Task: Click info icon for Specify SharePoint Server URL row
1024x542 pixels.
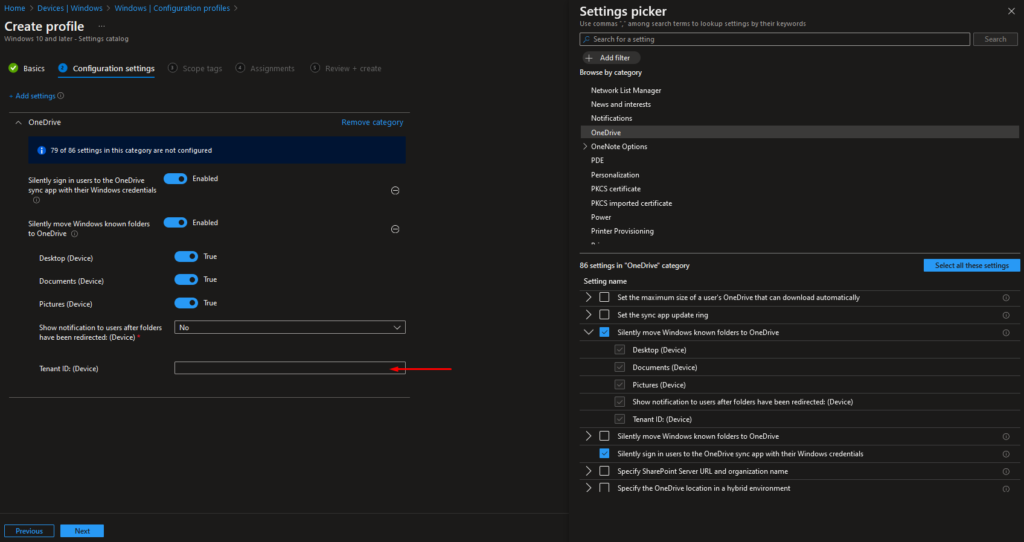Action: pos(1006,471)
